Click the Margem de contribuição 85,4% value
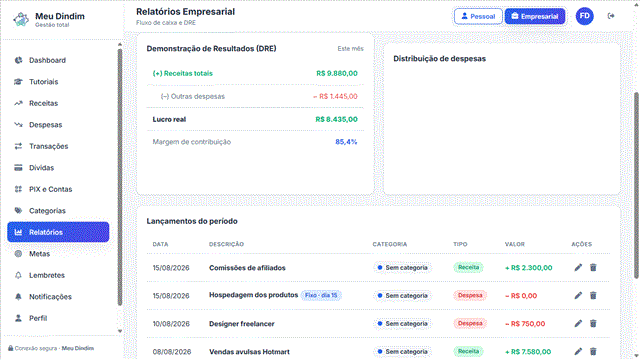The image size is (640, 360). (346, 142)
